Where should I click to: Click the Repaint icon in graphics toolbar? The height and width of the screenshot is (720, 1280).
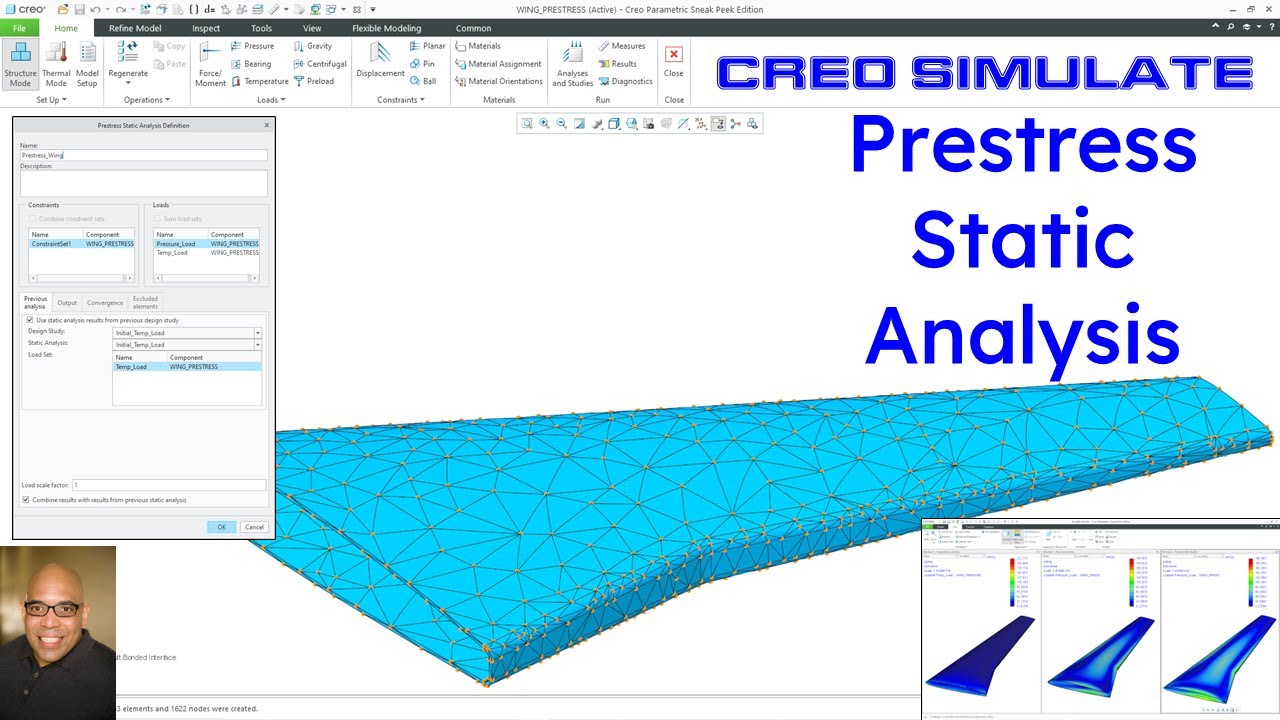tap(579, 124)
